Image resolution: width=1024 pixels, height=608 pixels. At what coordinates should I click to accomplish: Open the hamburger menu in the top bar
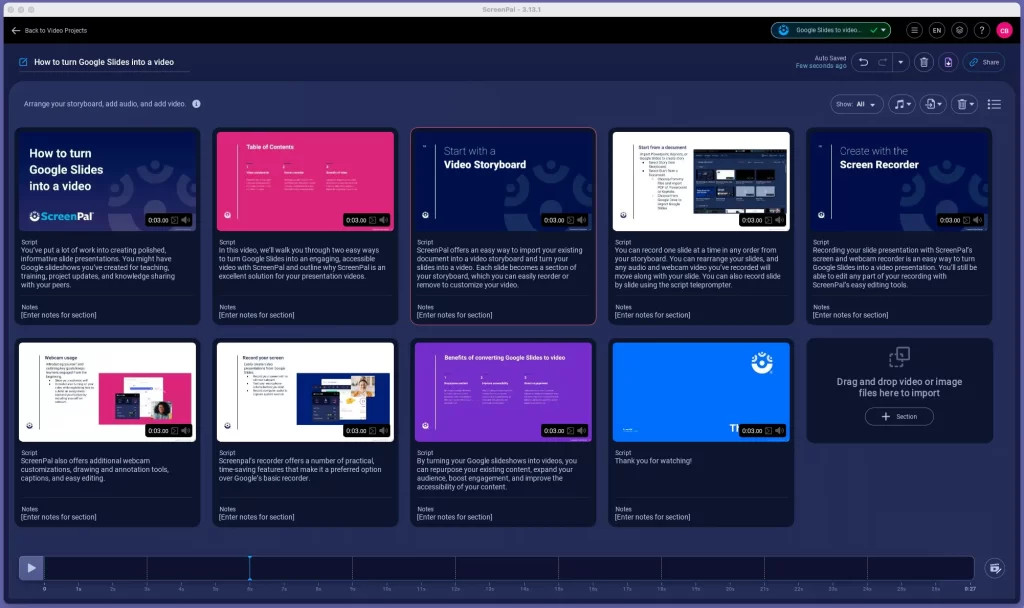[x=914, y=30]
